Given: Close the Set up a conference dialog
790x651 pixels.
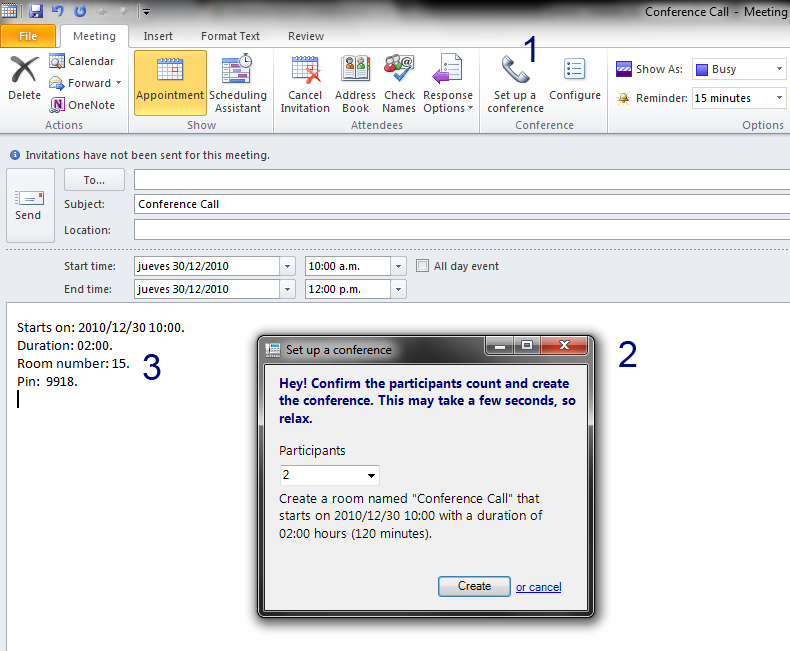Looking at the screenshot, I should [x=564, y=346].
